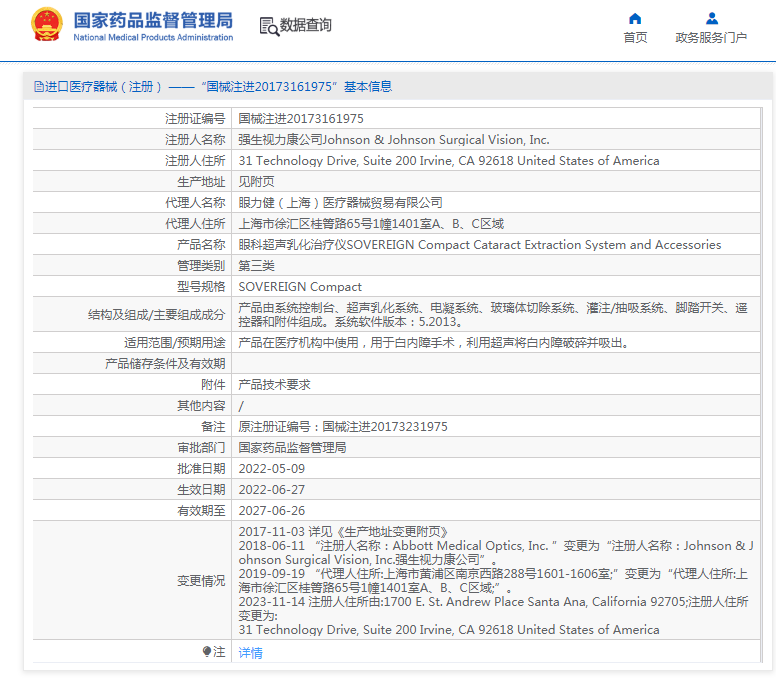The width and height of the screenshot is (776, 678).
Task: Open the 详情 link
Action: click(x=250, y=653)
